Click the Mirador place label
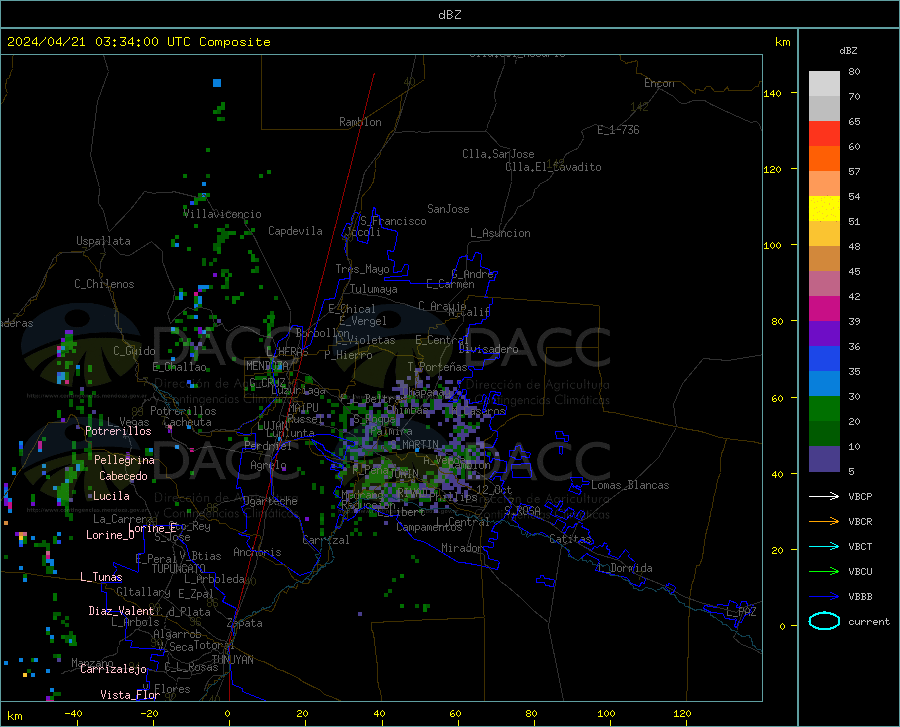This screenshot has height=727, width=900. tap(462, 548)
